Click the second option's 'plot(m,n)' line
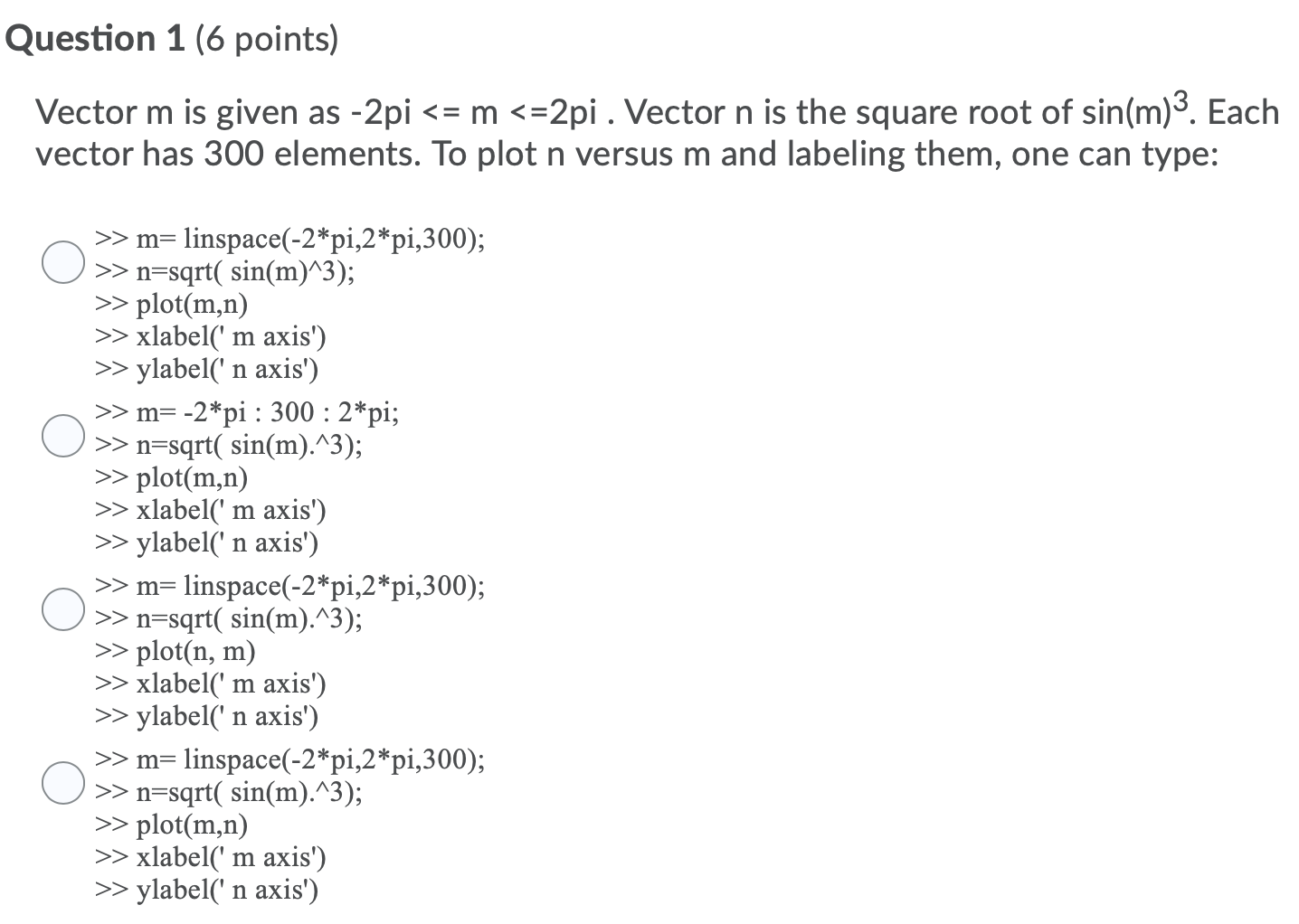 tap(173, 477)
